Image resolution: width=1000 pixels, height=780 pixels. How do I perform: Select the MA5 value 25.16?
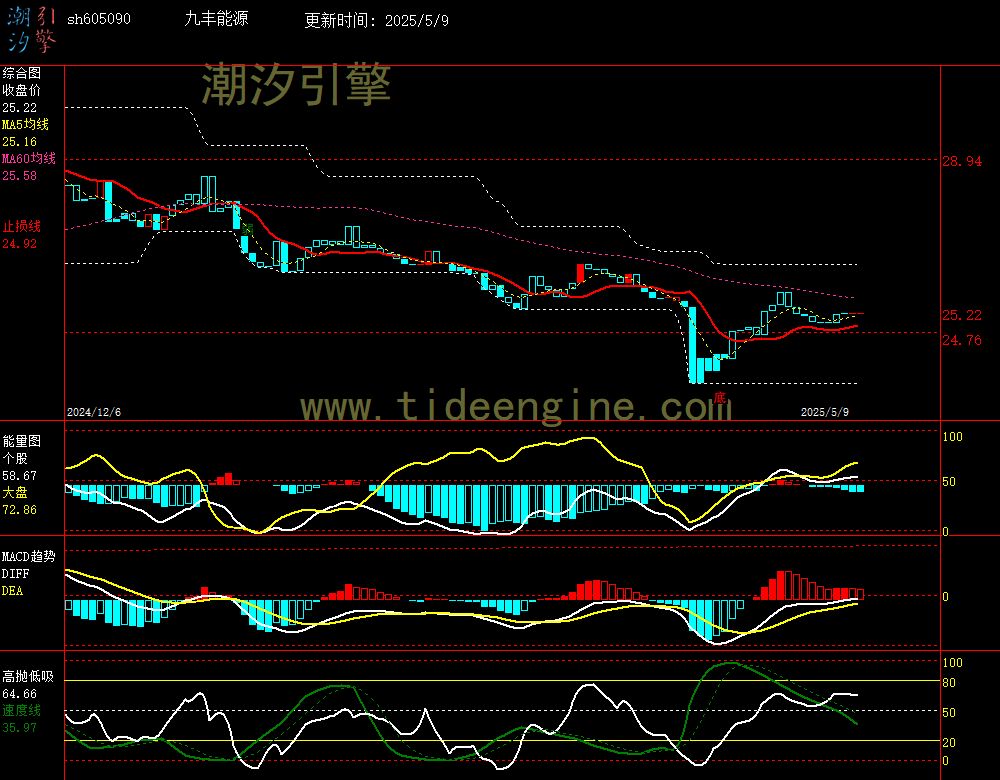pyautogui.click(x=20, y=142)
